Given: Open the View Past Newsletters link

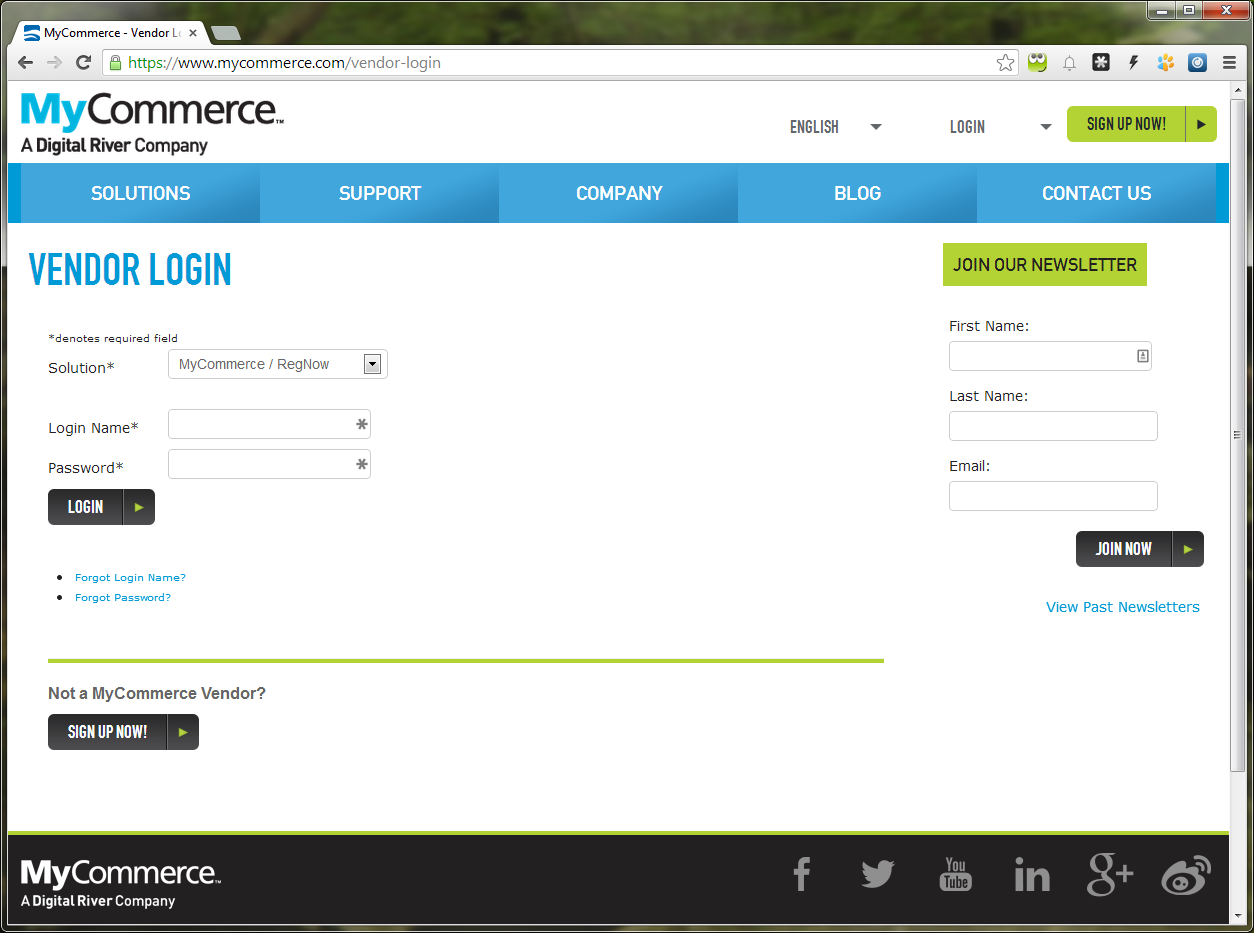Looking at the screenshot, I should [x=1123, y=607].
